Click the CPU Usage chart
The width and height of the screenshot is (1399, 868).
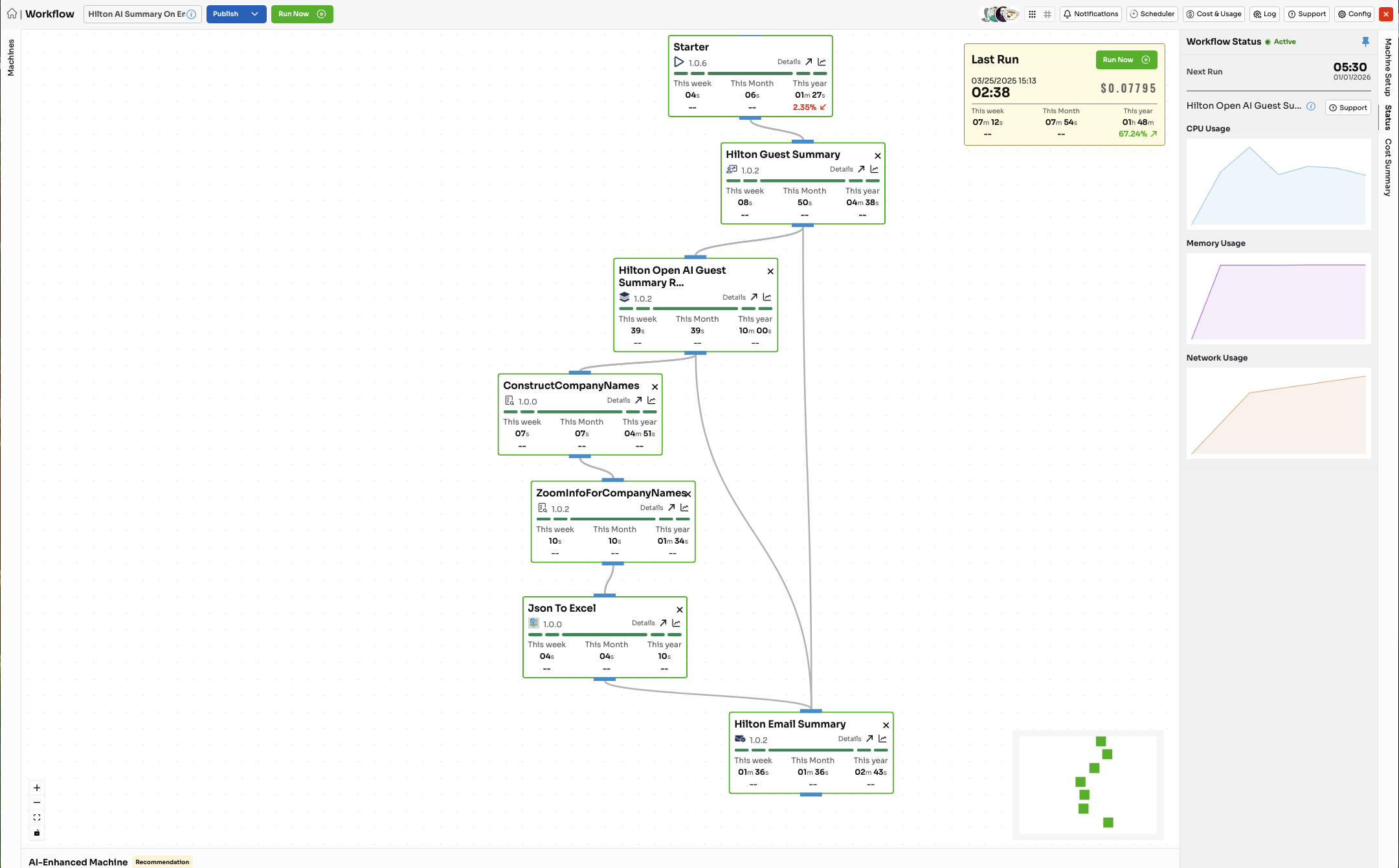coord(1279,183)
